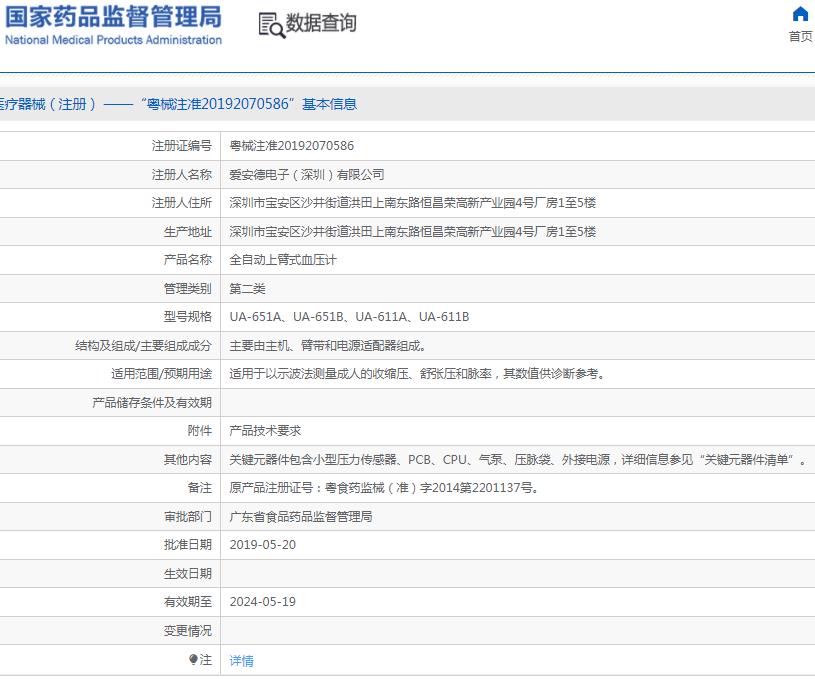Click the 注册人名称 row label
The image size is (815, 679).
tap(182, 175)
